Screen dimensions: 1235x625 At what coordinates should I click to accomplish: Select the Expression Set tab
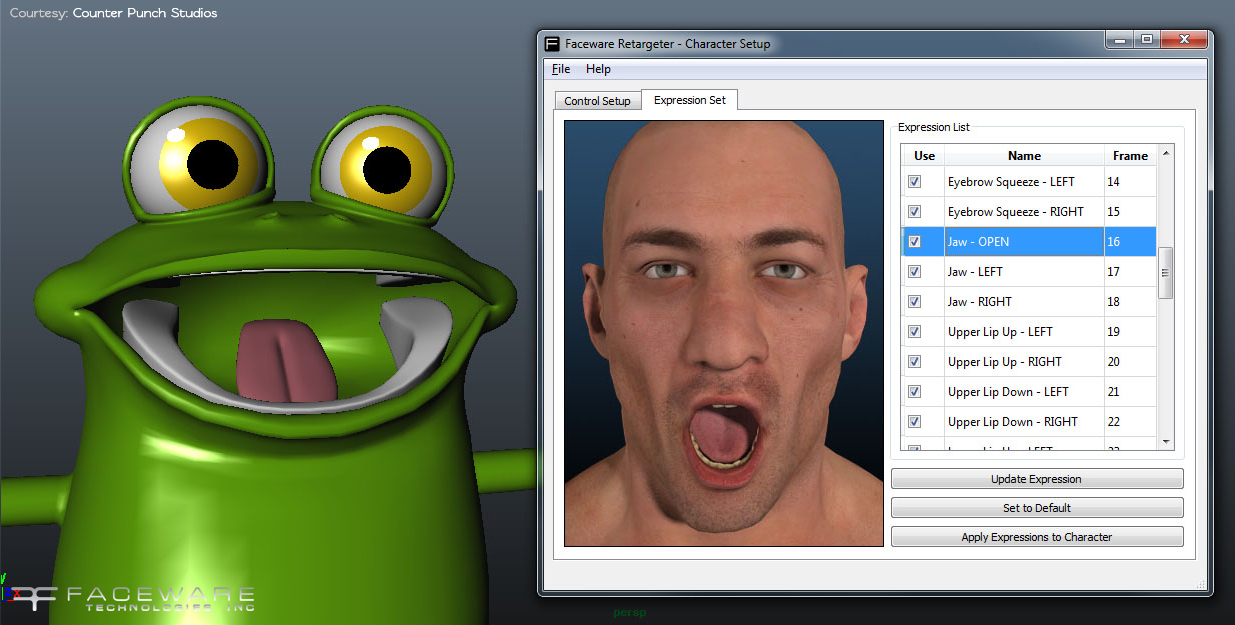689,100
